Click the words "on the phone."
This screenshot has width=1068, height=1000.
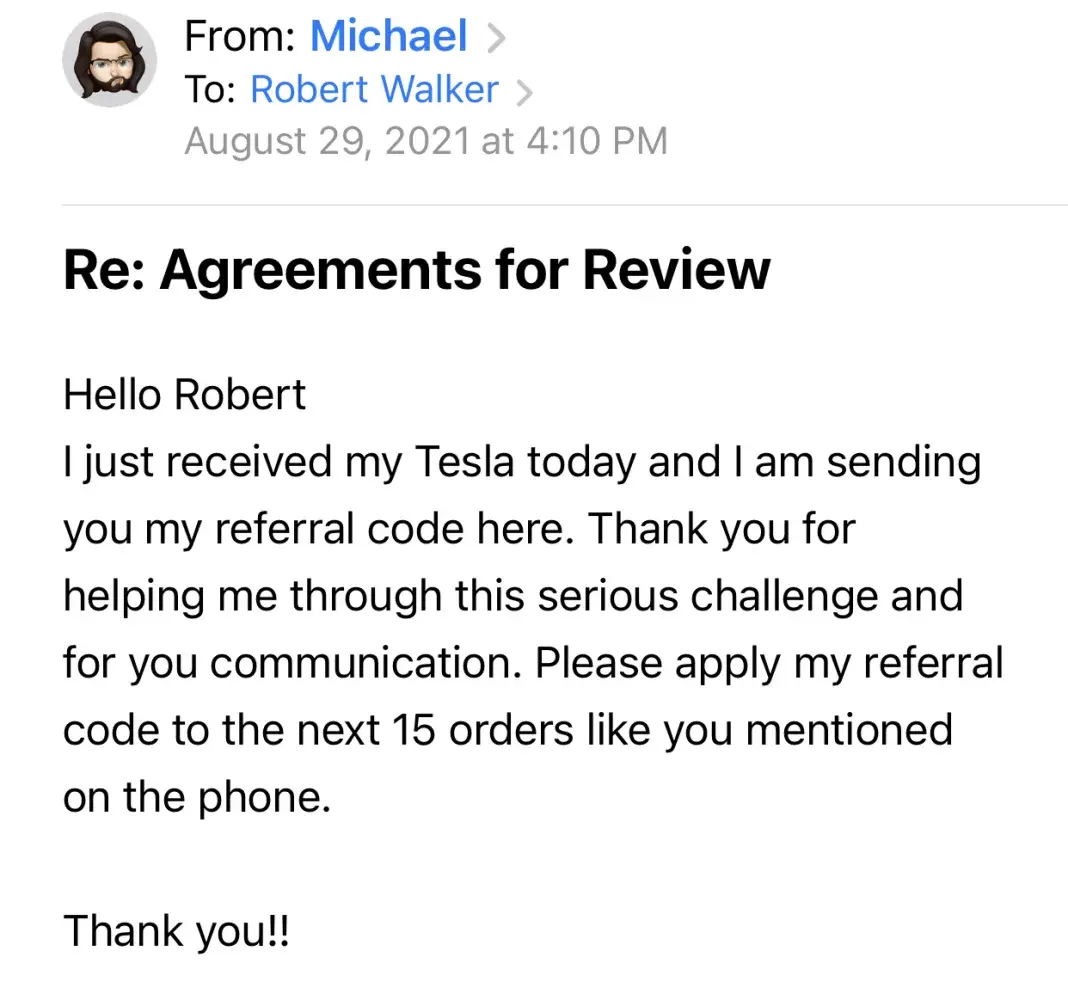click(x=196, y=797)
